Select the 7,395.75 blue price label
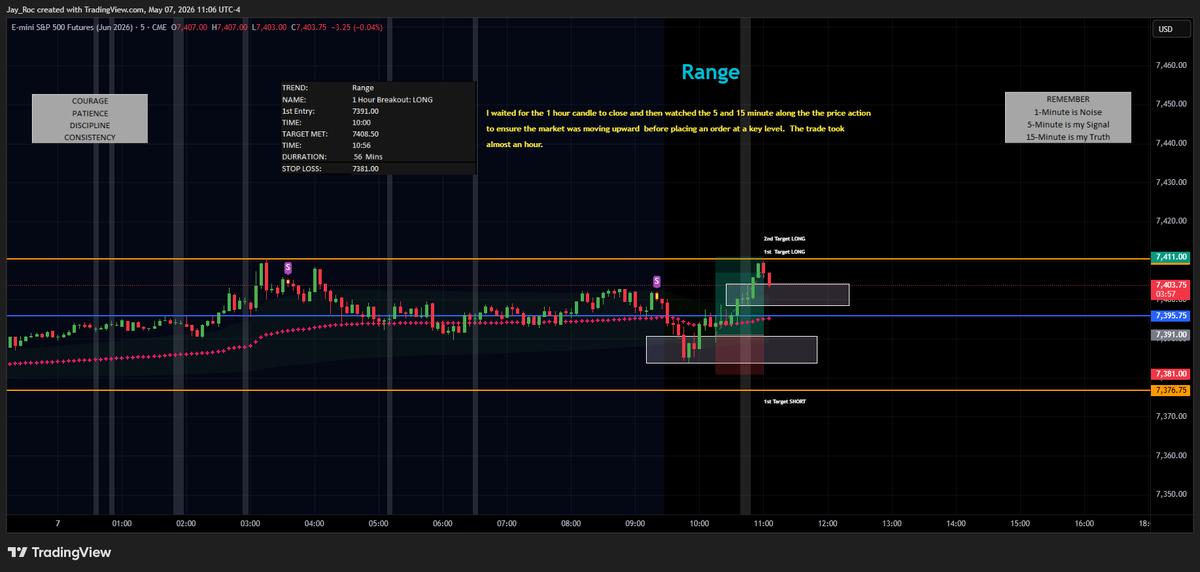Screen dimensions: 1200x572 (x=1170, y=315)
